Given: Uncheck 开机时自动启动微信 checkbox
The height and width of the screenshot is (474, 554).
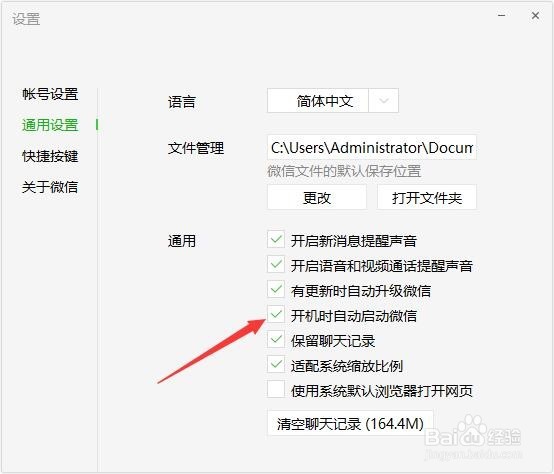Looking at the screenshot, I should pyautogui.click(x=276, y=314).
